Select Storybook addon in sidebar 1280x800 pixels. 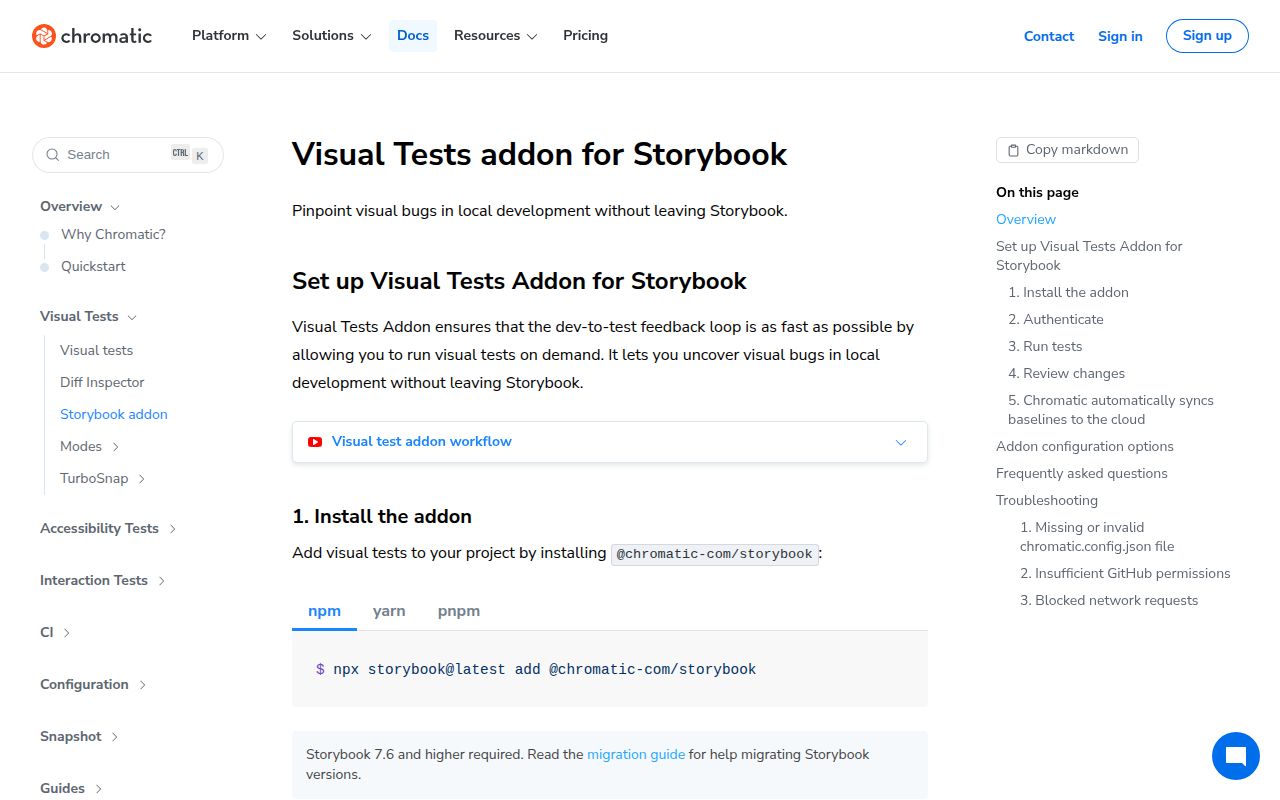click(x=114, y=414)
